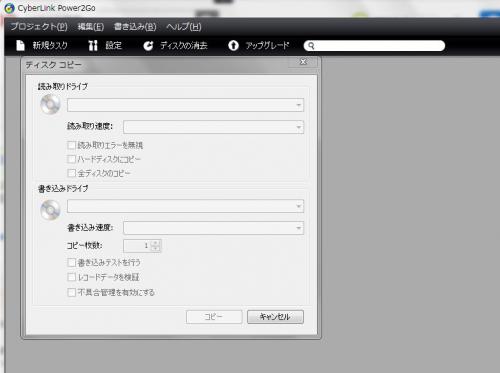This screenshot has height=373, width=500.
Task: Increase コピー枚数 with up arrow
Action: (x=155, y=243)
